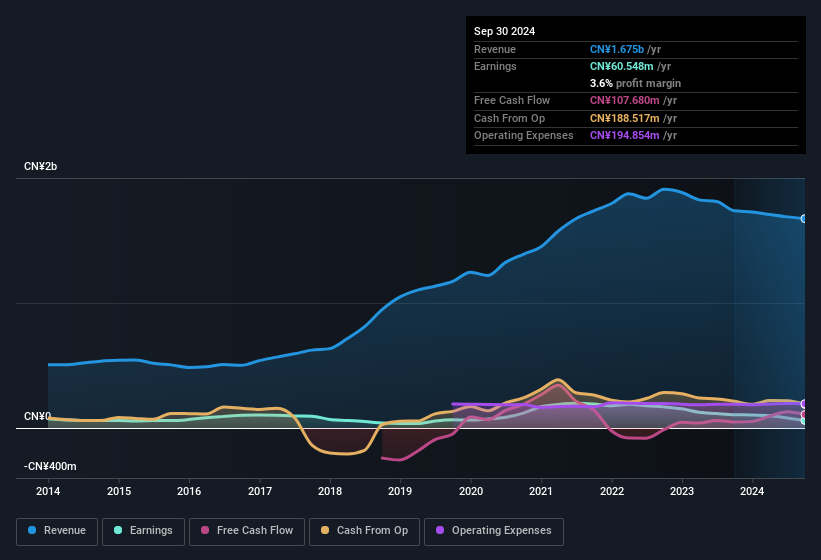
Task: Click the CN¥2b y-axis label
Action: [40, 166]
